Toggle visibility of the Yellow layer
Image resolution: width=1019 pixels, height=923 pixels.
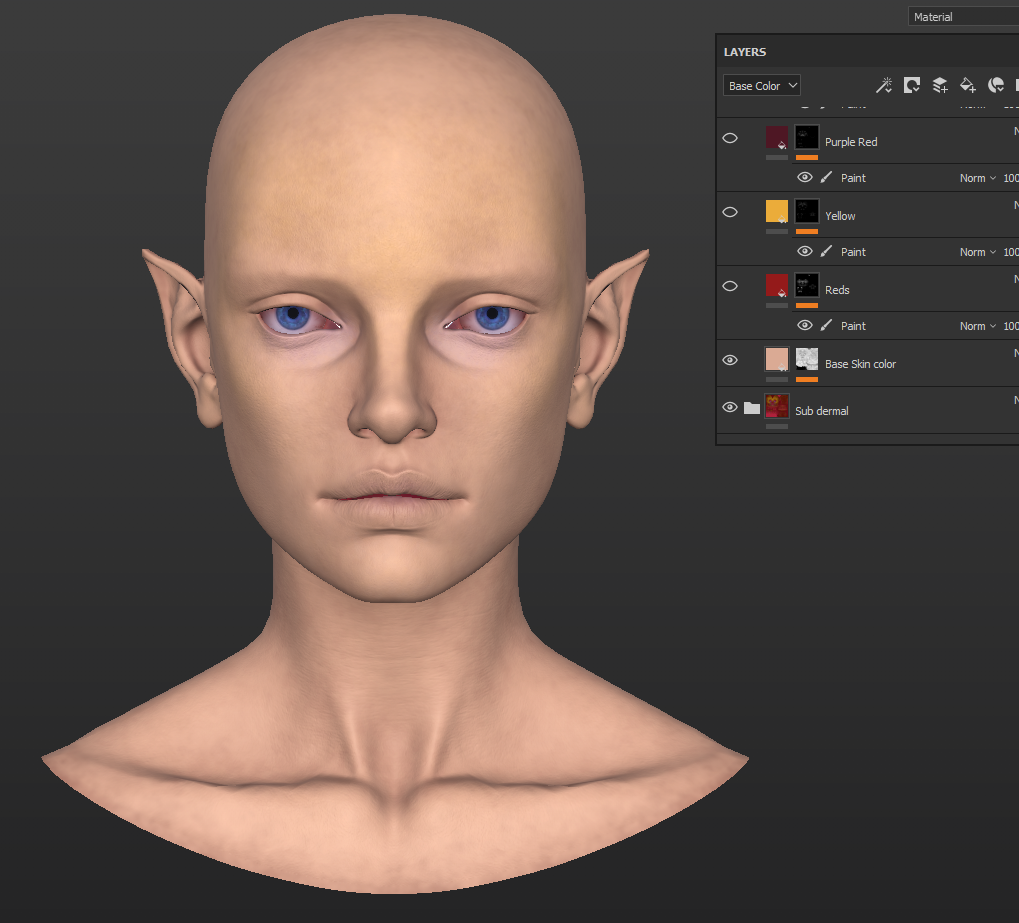pyautogui.click(x=730, y=213)
